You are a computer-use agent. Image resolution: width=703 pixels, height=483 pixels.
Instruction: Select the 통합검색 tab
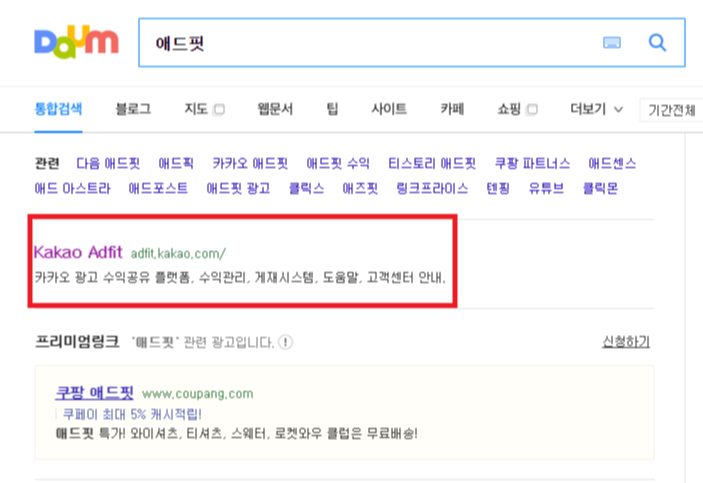tap(58, 109)
